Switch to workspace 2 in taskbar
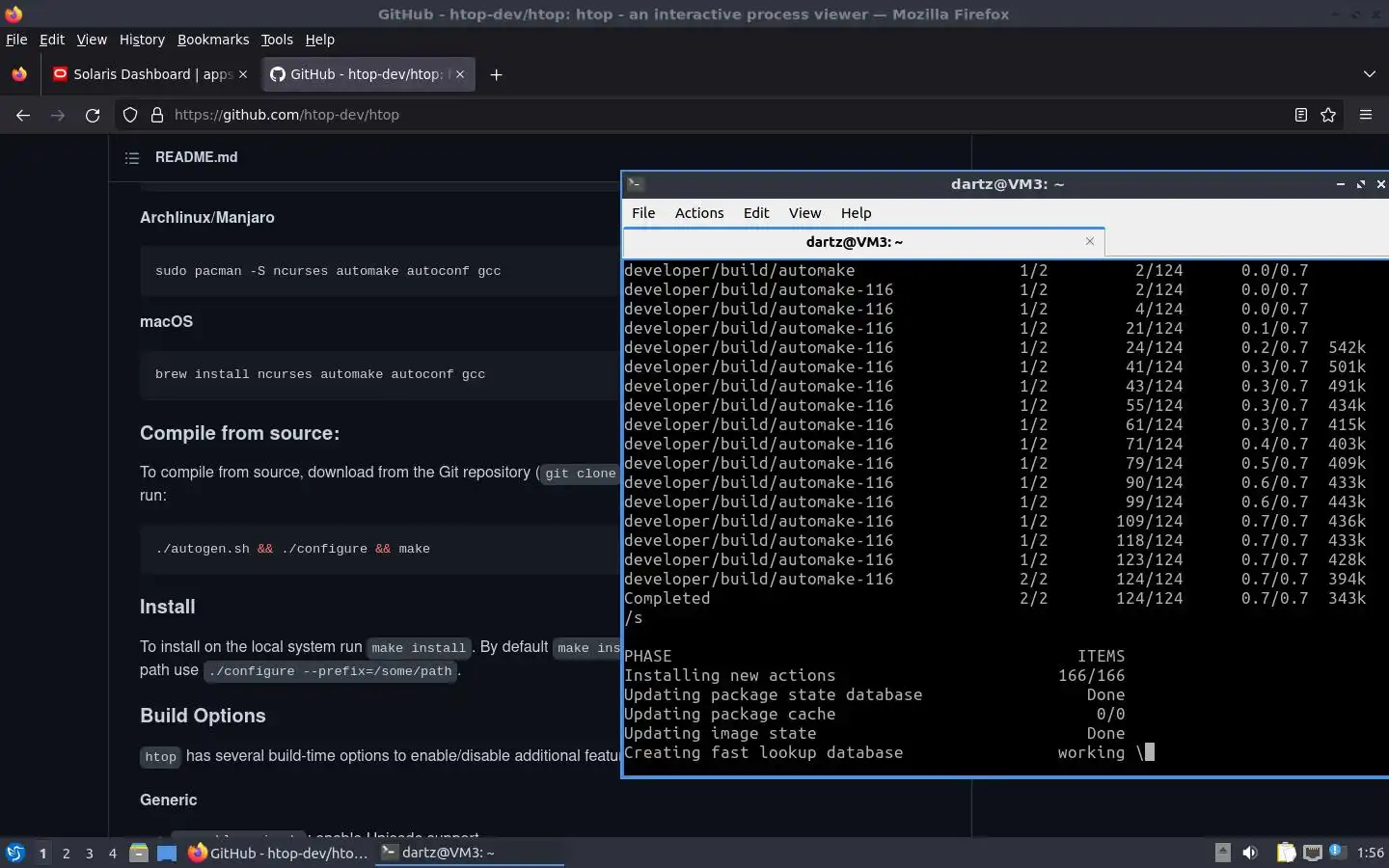Viewport: 1389px width, 868px height. [x=66, y=853]
